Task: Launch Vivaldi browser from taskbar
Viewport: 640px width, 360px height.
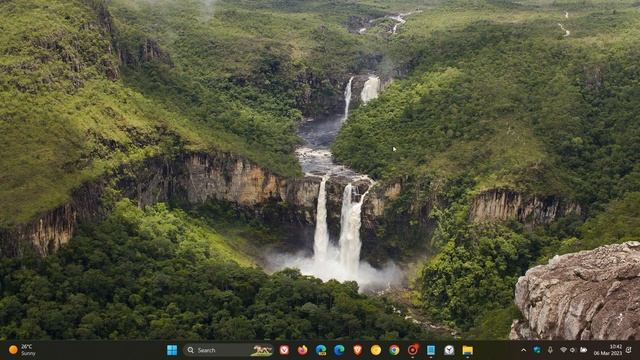Action: coord(284,350)
